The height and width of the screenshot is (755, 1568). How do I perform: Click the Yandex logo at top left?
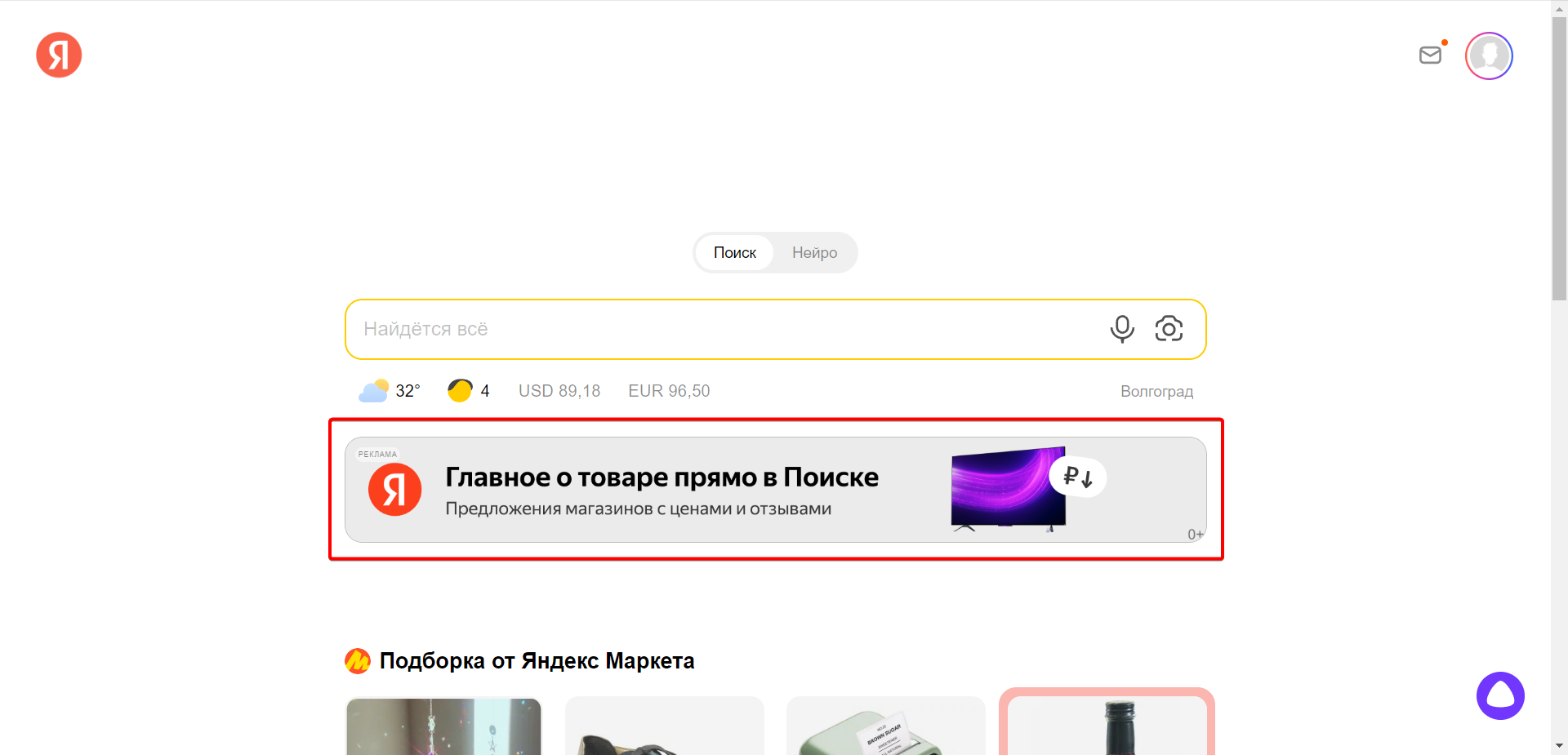[x=59, y=56]
